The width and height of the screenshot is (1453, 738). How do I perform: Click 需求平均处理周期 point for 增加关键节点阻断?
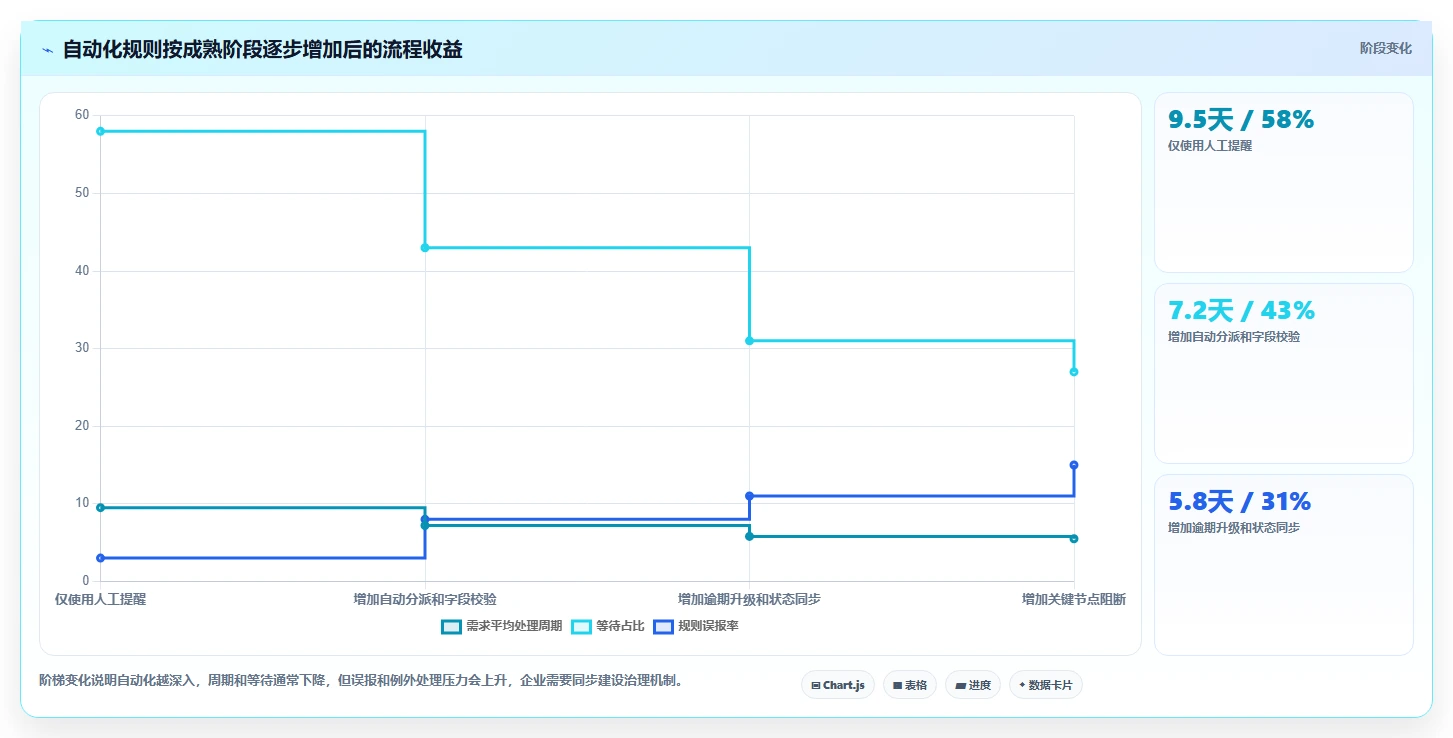coord(1074,538)
